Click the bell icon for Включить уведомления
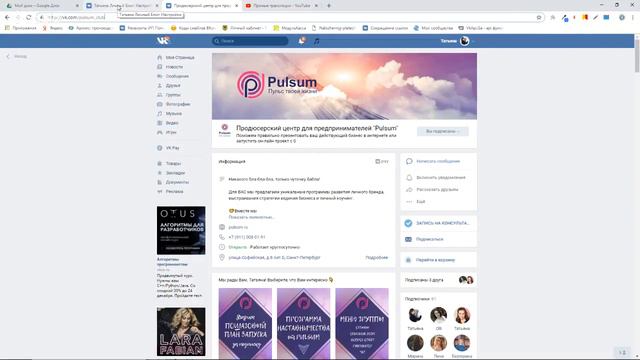 (x=409, y=178)
